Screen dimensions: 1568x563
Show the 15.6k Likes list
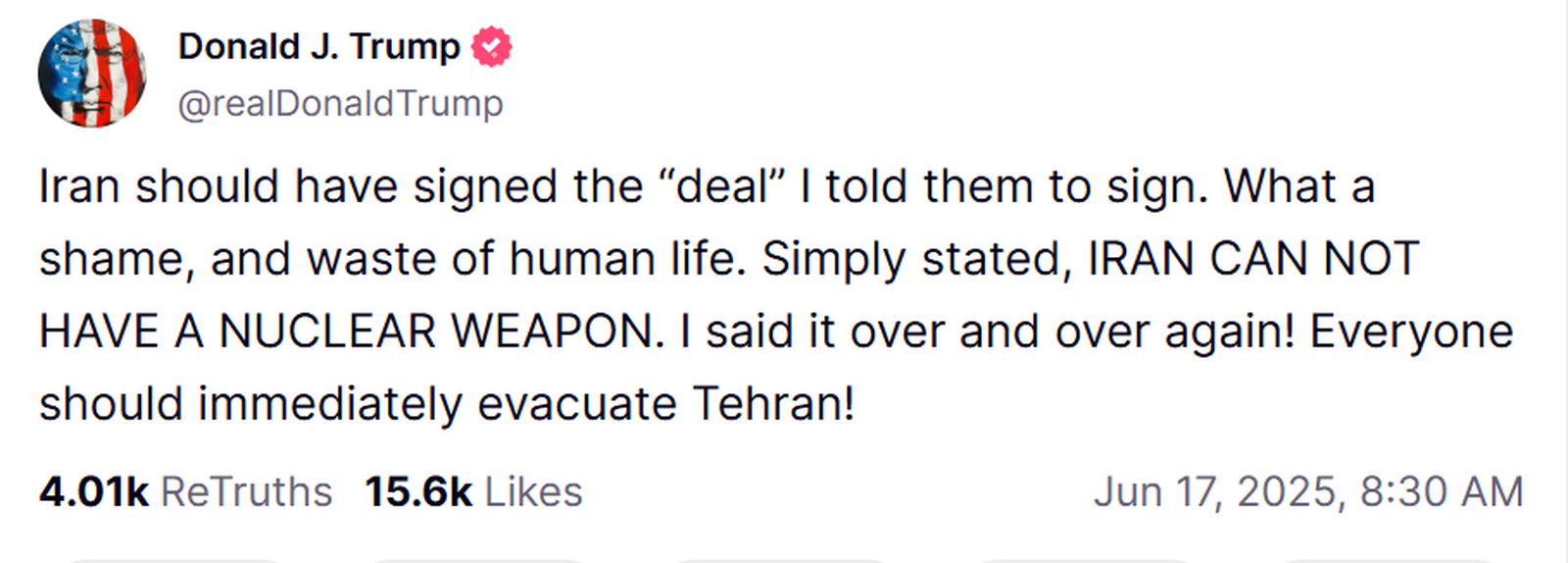point(473,491)
